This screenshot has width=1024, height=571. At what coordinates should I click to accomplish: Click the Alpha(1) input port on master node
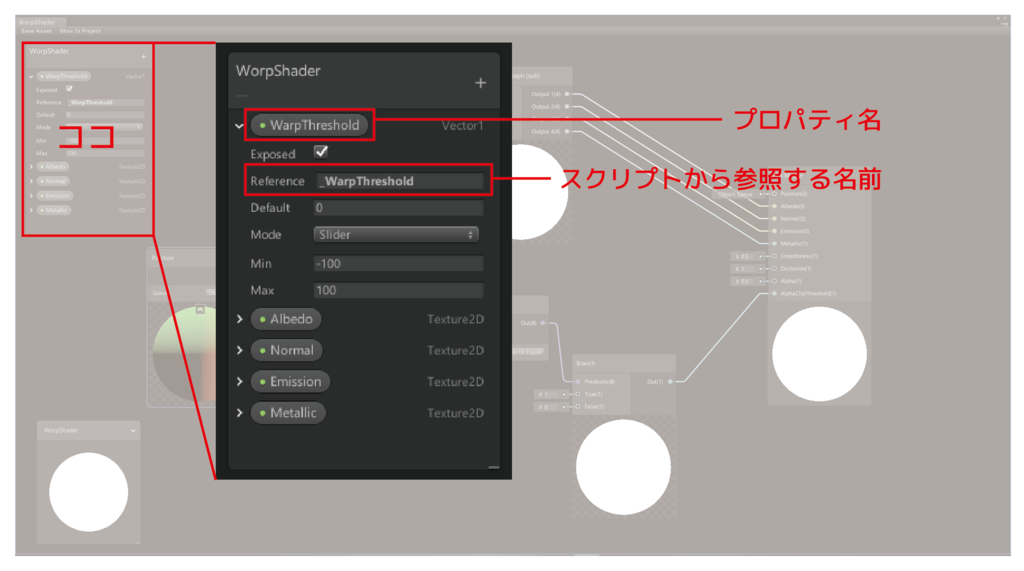point(775,281)
